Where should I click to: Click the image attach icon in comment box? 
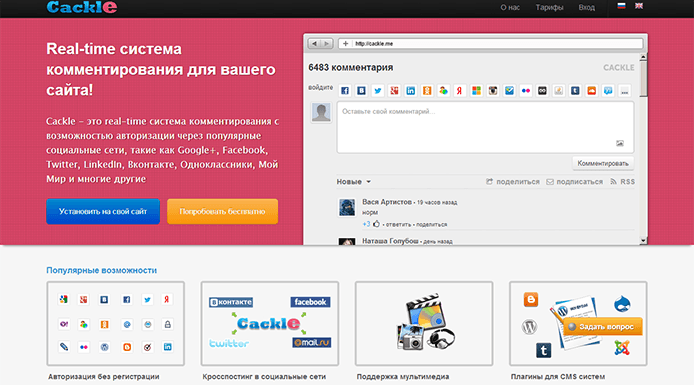pos(620,143)
